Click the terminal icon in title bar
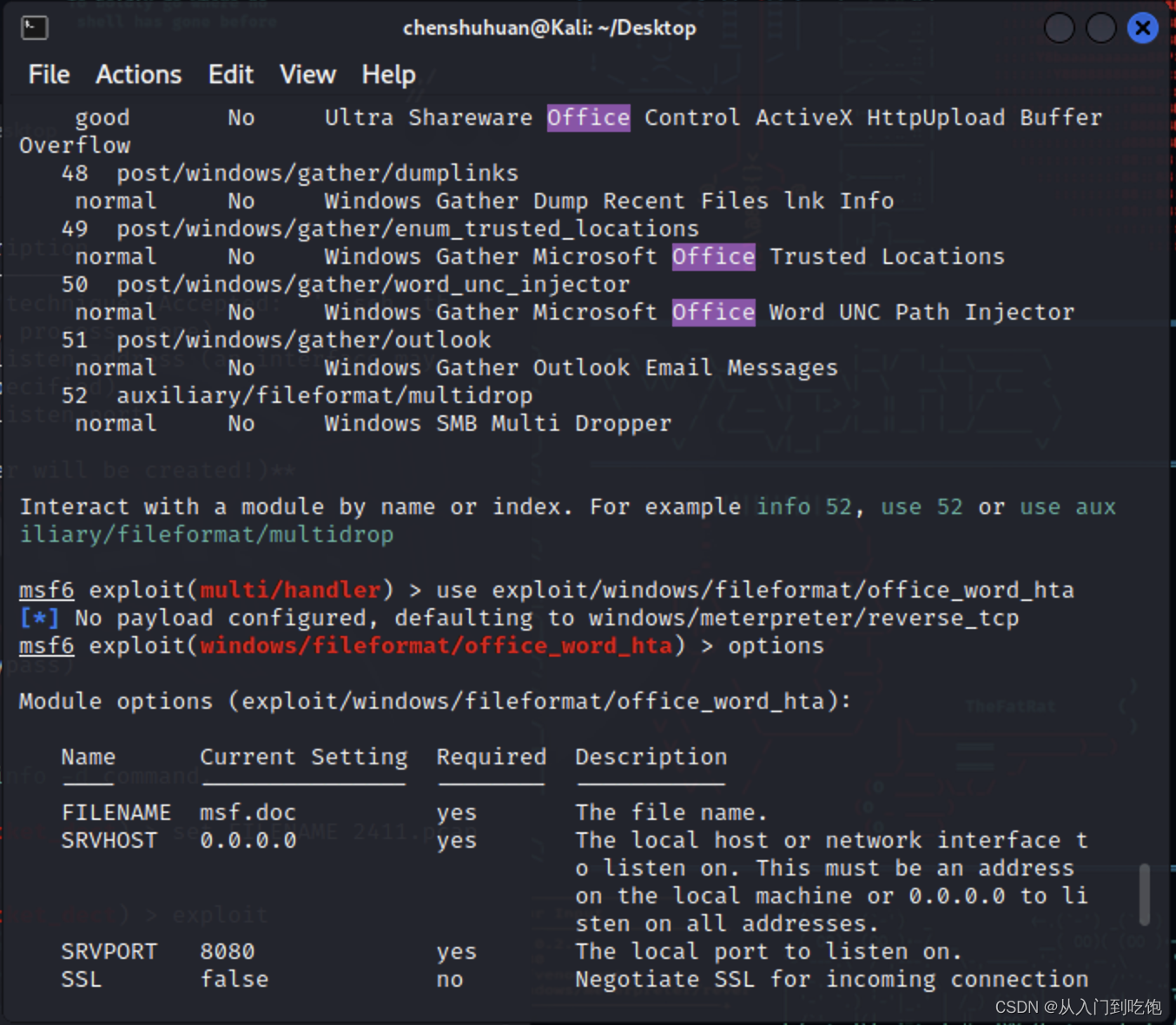The image size is (1176, 1025). [34, 28]
